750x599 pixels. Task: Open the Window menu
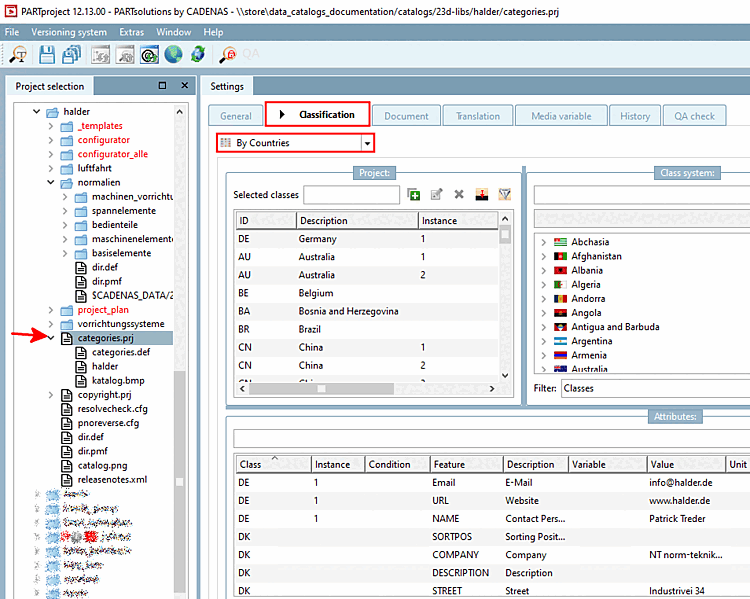click(x=174, y=32)
